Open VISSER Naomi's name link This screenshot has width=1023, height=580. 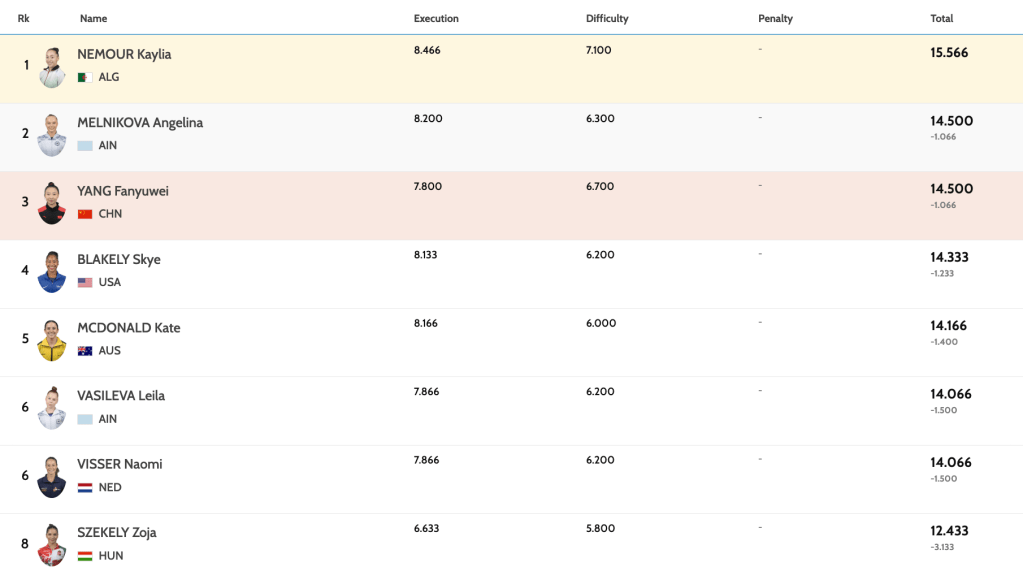pos(120,464)
